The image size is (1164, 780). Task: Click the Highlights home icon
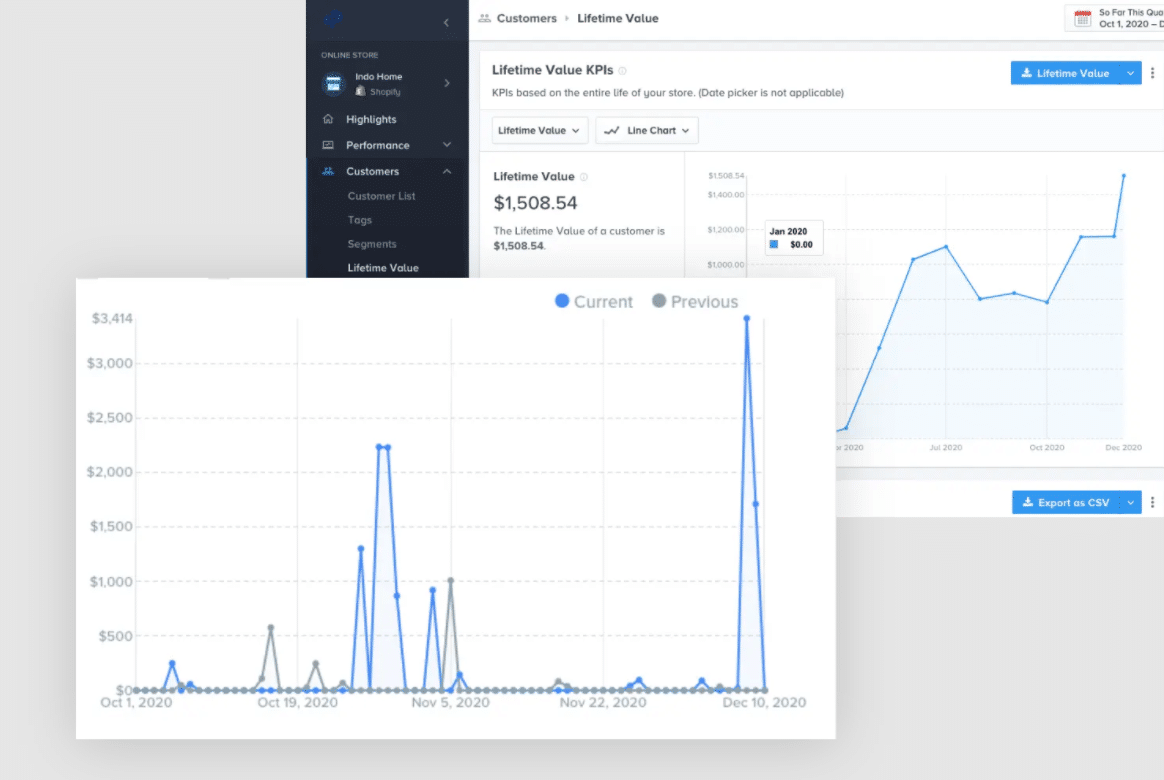click(328, 119)
